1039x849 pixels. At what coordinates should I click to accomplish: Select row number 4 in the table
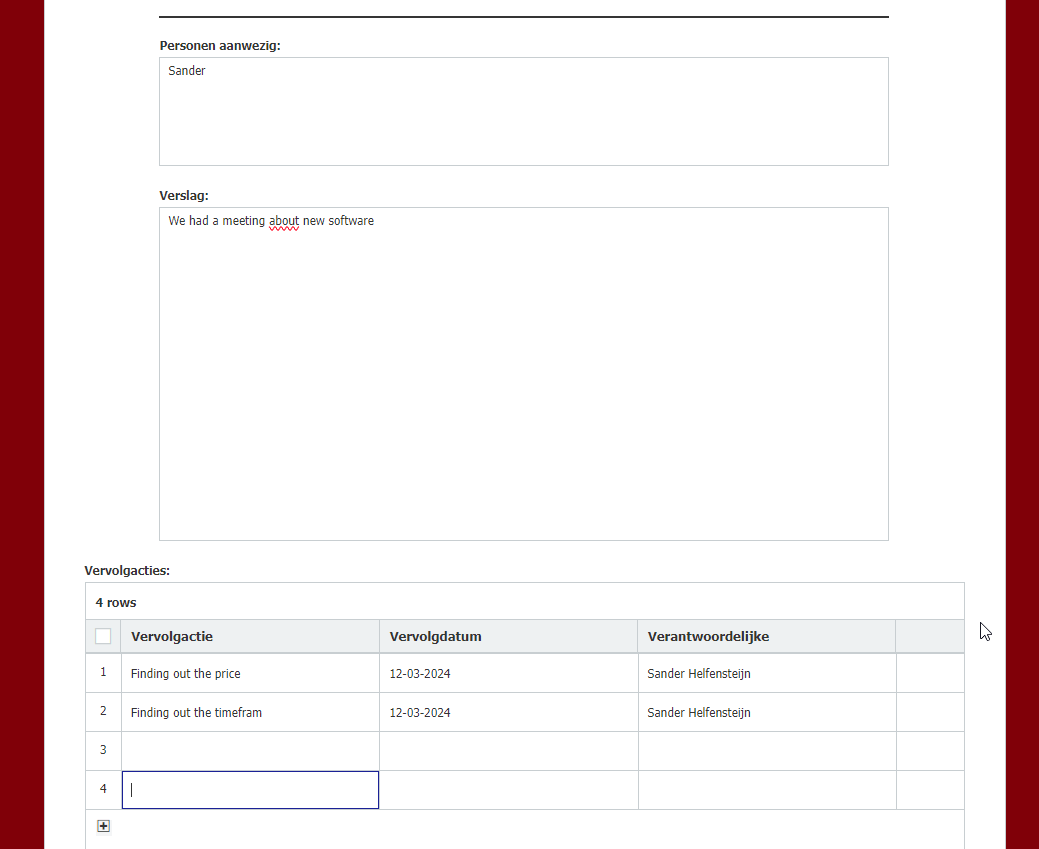pos(103,790)
